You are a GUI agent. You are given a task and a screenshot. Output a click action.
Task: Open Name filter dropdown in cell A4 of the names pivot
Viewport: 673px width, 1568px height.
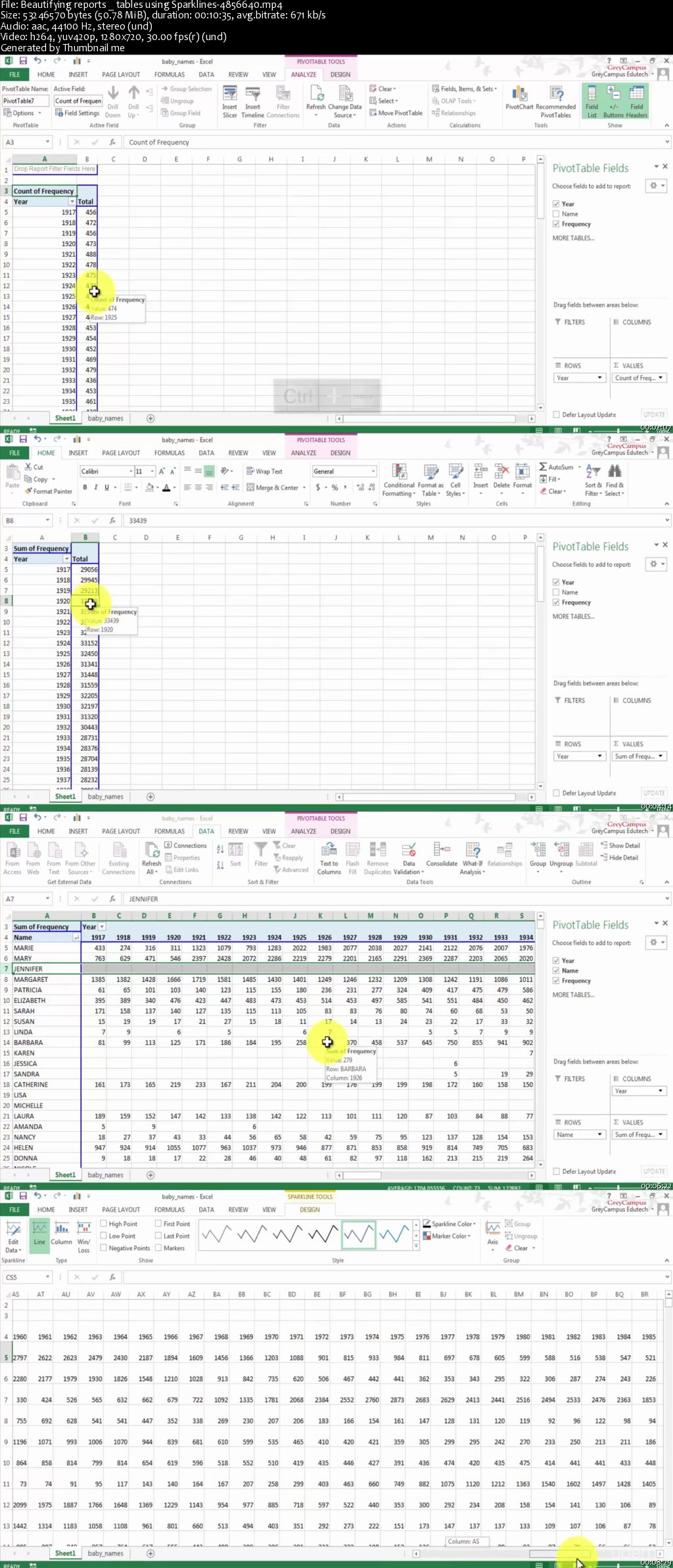point(76,937)
